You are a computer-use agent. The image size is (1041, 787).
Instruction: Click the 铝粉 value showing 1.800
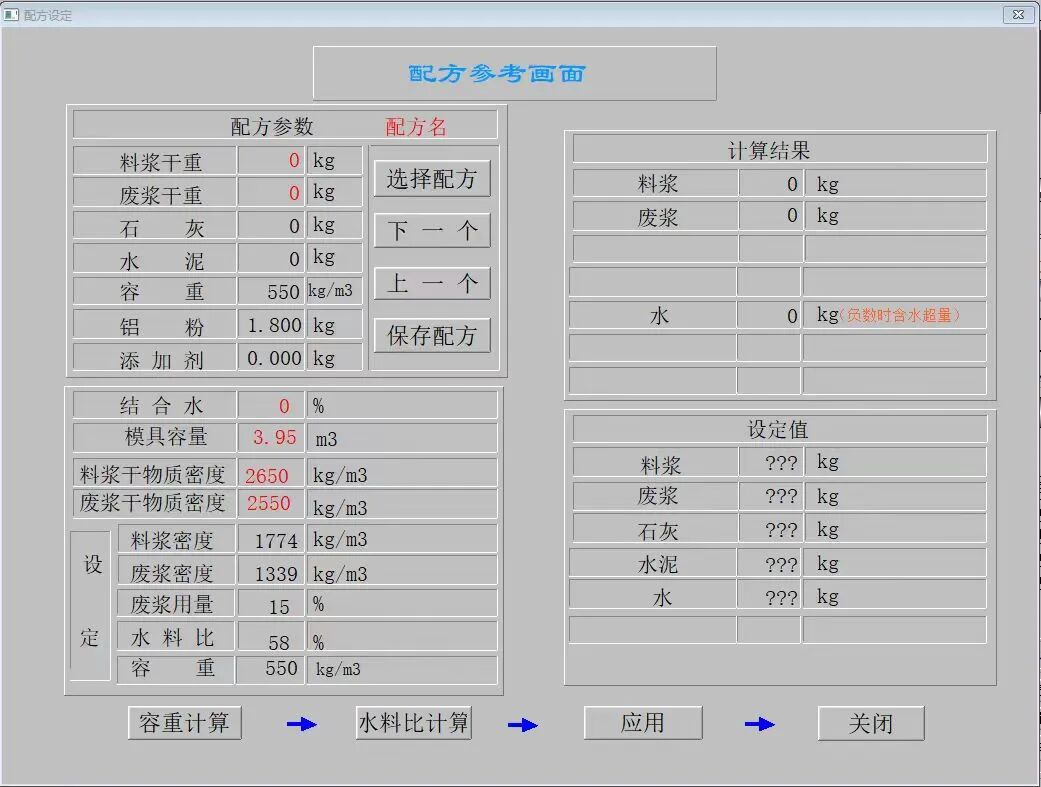[271, 324]
